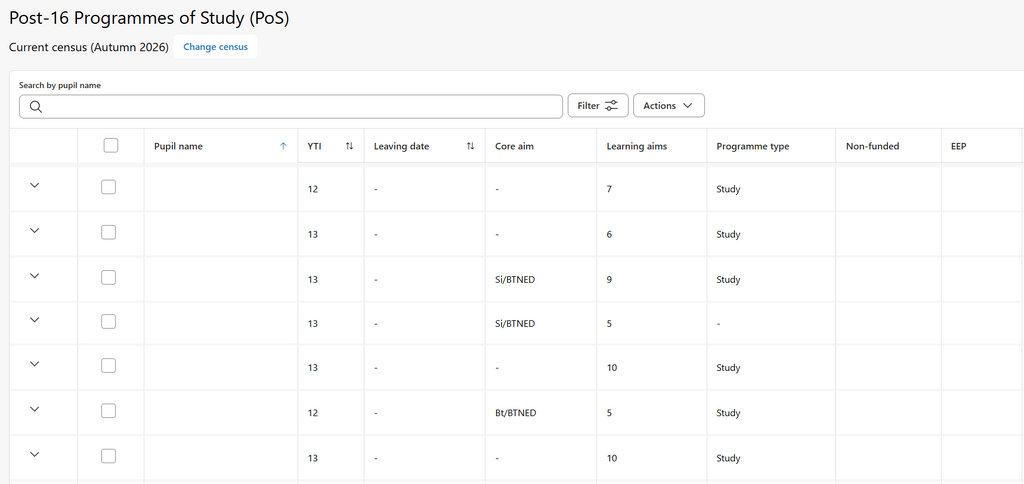Click the learning aims value 9
This screenshot has height=484, width=1024.
[x=609, y=280]
